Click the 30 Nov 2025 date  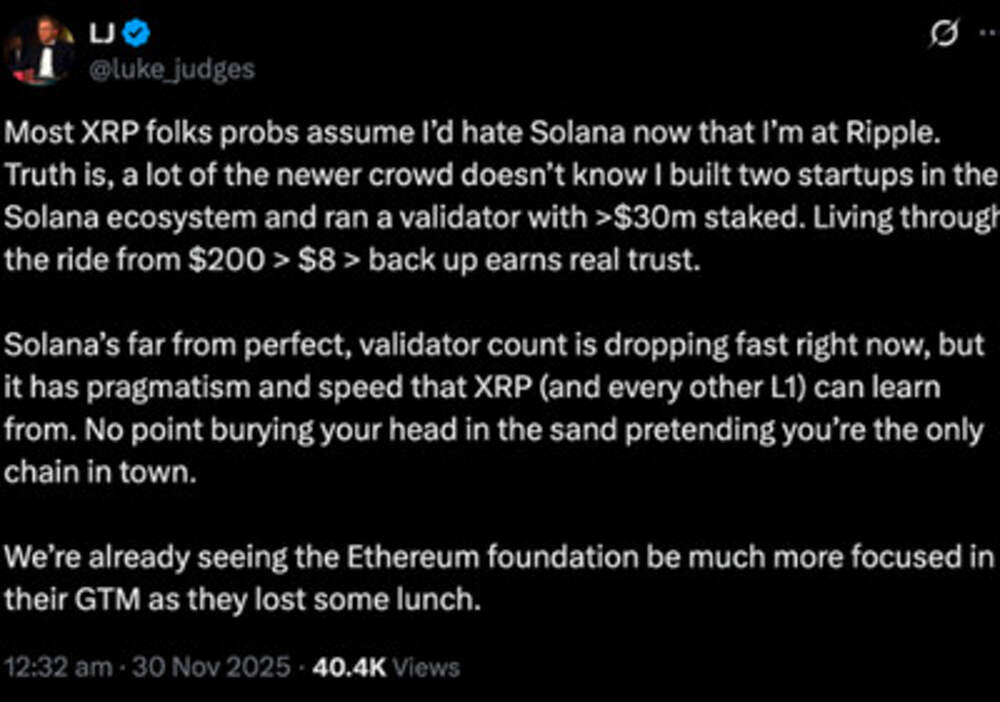[x=210, y=667]
